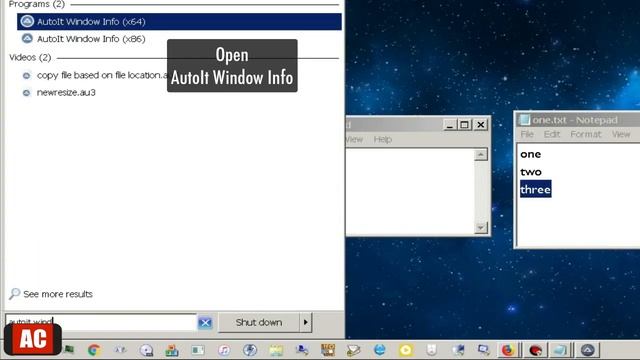Open Help menu in background Notepad window
Screen dimensions: 640x360
coord(383,140)
